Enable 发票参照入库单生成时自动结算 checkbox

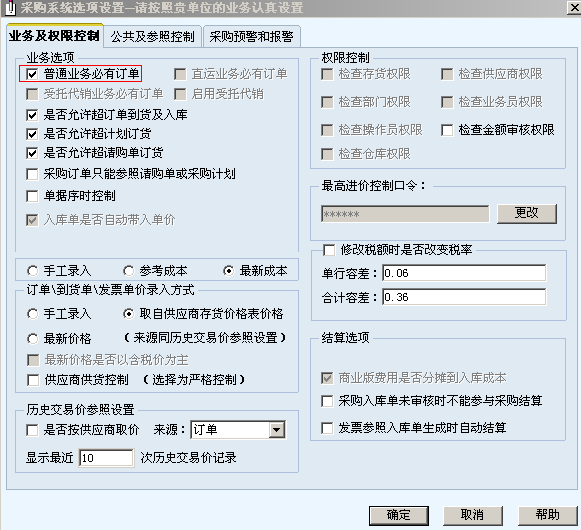point(327,428)
